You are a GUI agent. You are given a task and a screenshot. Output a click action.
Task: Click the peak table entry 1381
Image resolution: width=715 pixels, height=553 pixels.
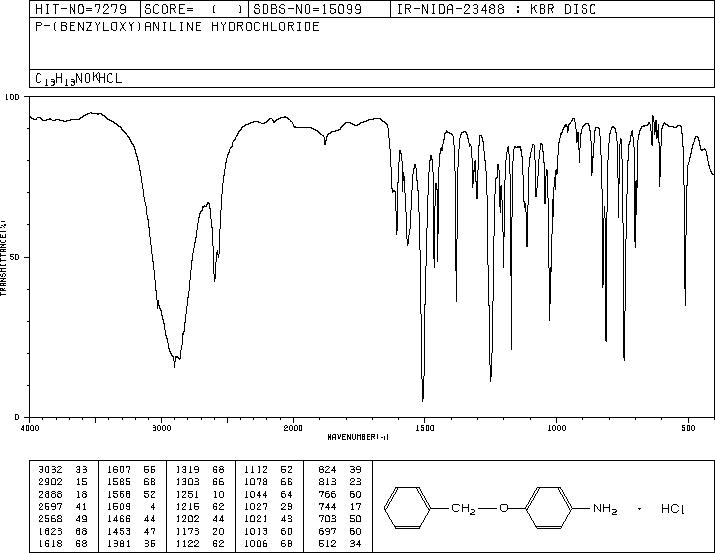119,544
